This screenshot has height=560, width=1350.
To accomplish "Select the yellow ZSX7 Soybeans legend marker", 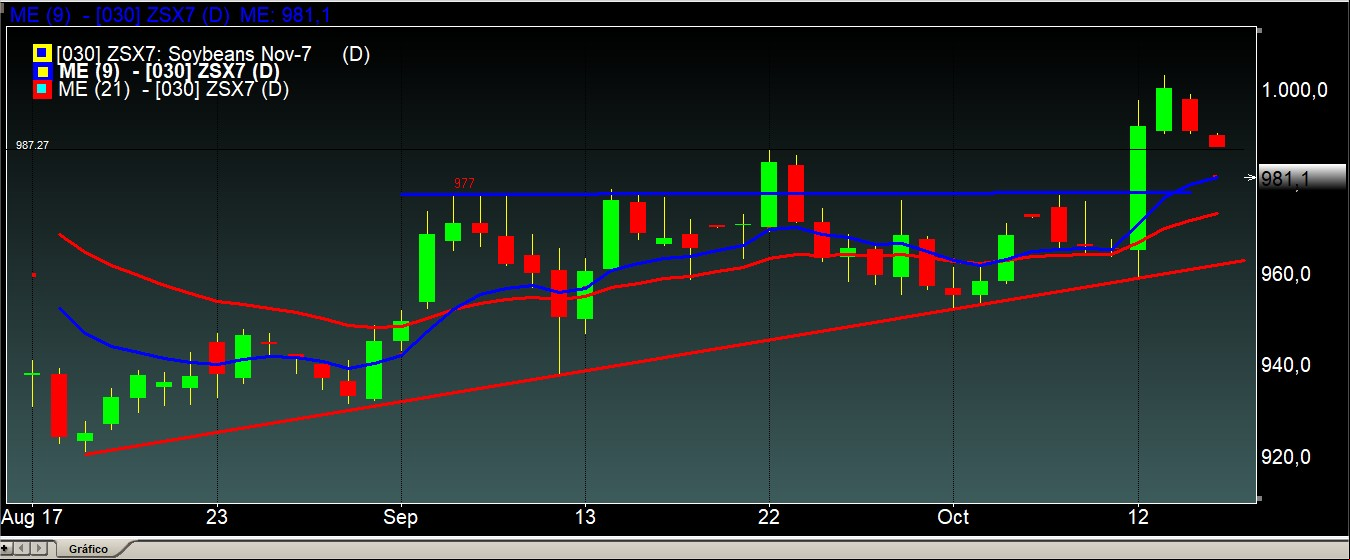I will (41, 53).
